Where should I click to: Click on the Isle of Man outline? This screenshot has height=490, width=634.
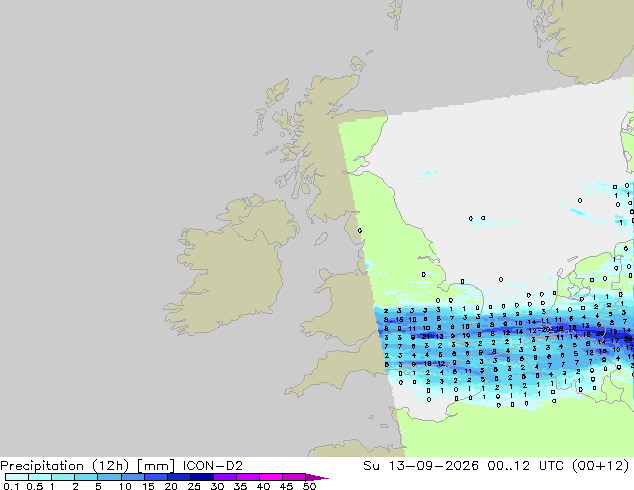pos(321,239)
